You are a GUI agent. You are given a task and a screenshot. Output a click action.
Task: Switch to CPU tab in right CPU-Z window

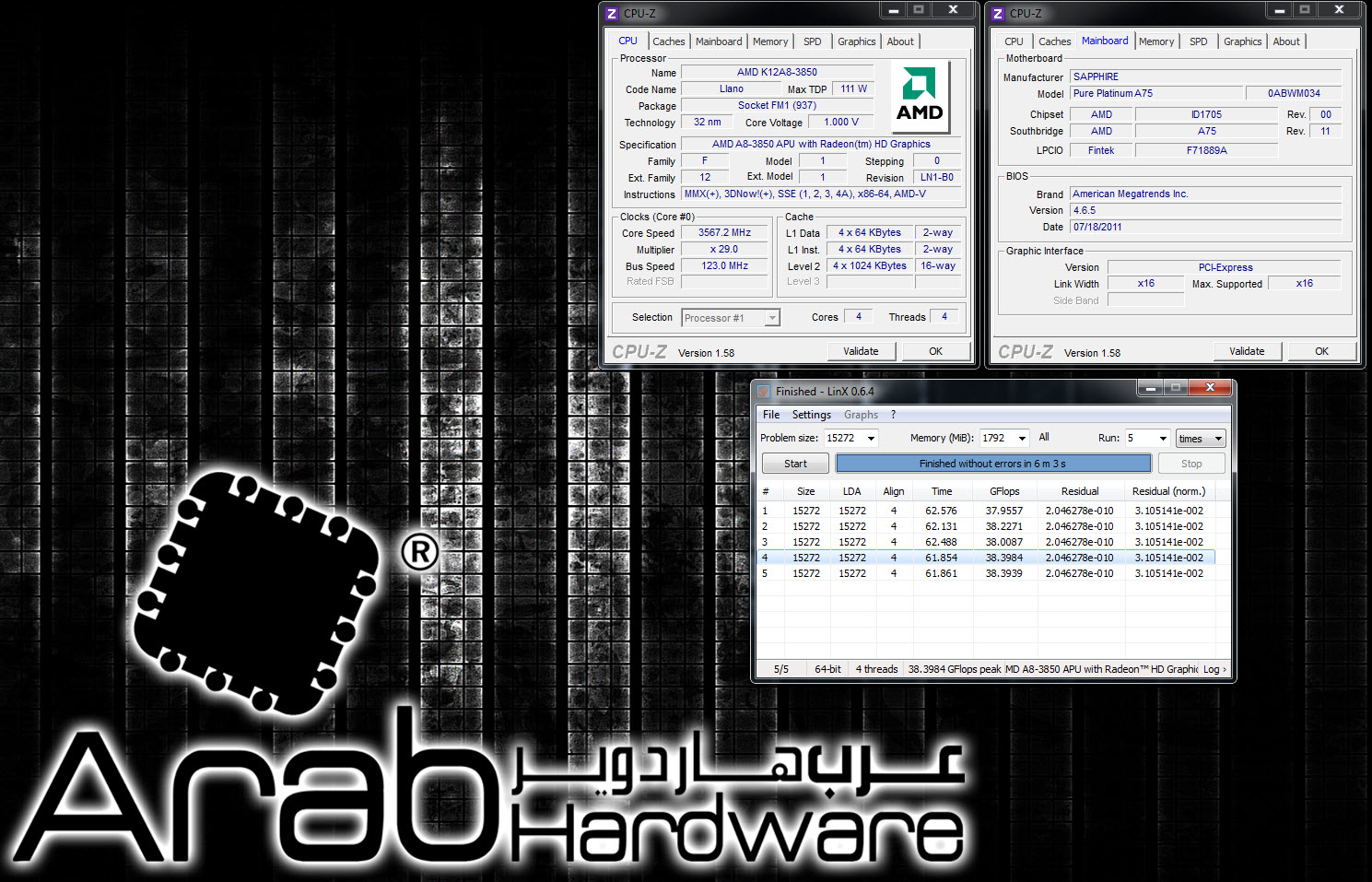coord(1014,41)
